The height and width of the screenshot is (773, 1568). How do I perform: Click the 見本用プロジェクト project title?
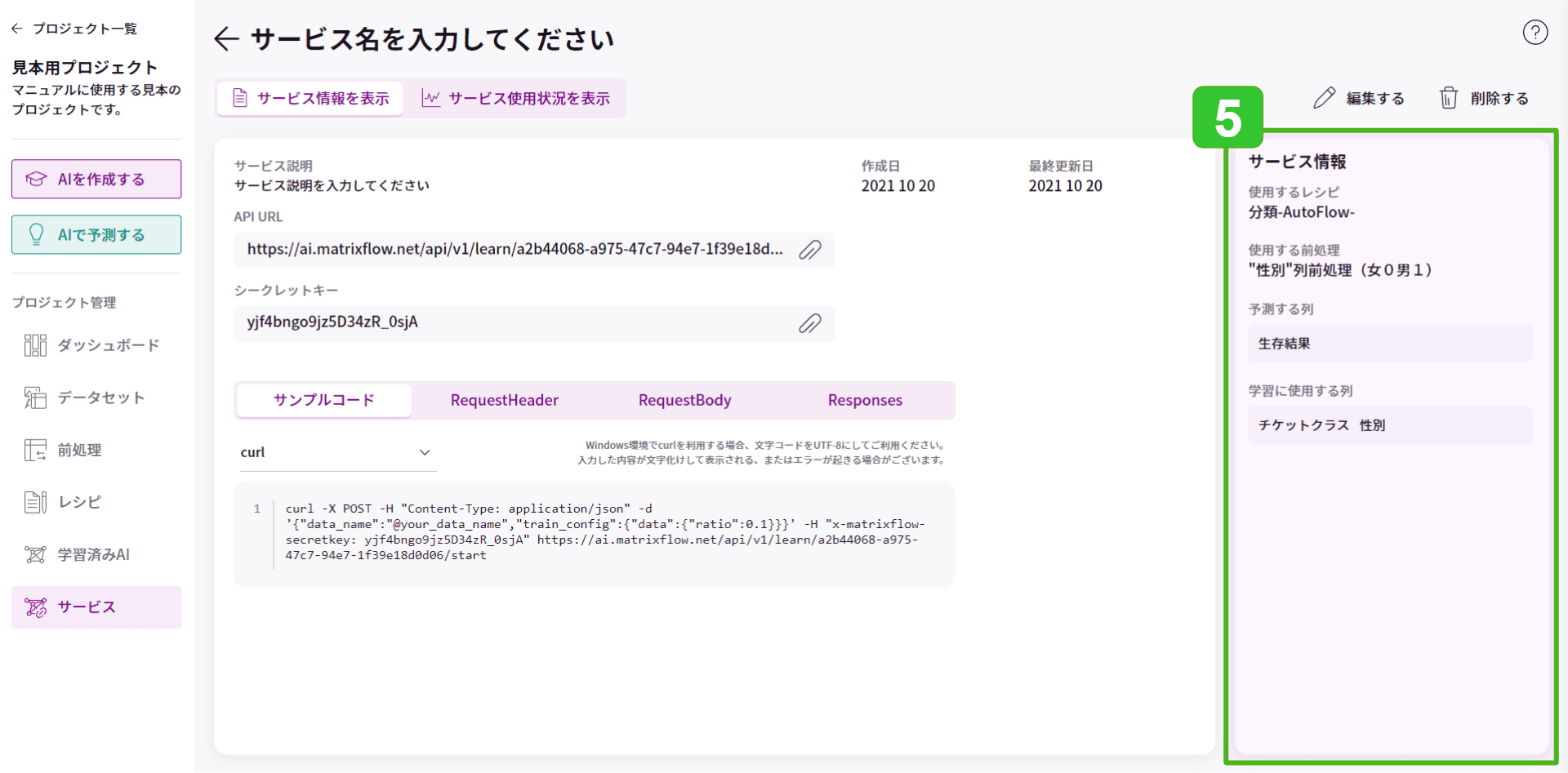84,67
